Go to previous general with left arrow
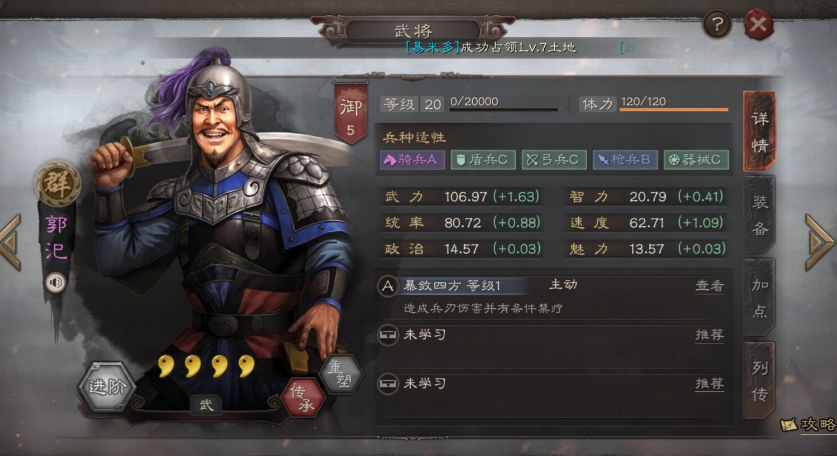Screen dimensions: 837x456 tap(11, 242)
